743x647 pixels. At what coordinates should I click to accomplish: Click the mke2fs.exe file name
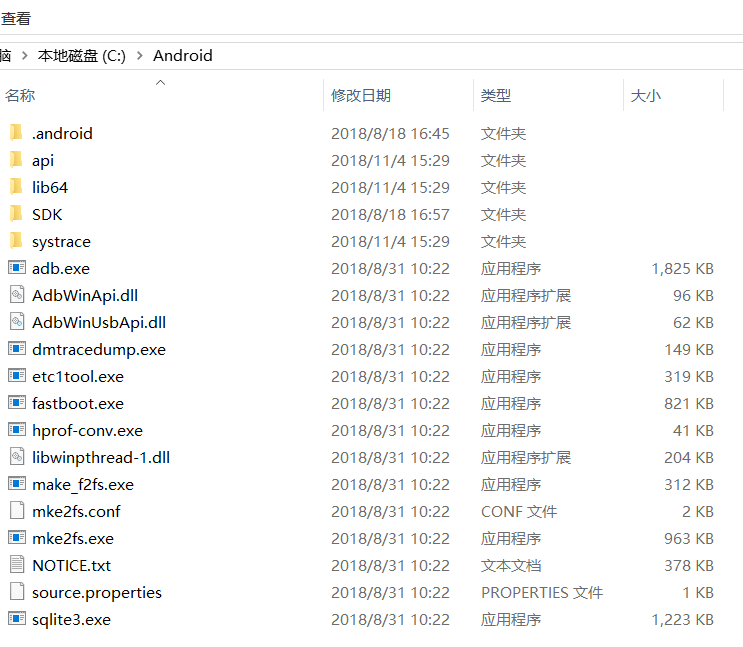(72, 539)
